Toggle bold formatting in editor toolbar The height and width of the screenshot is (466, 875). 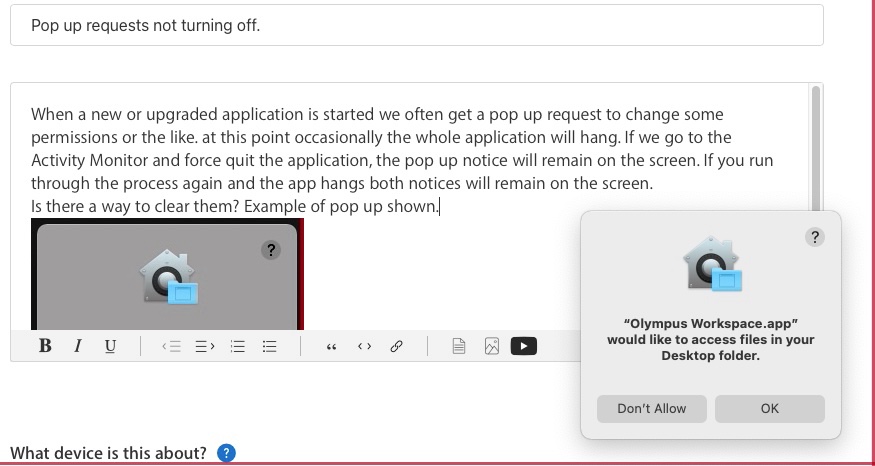[x=45, y=347]
